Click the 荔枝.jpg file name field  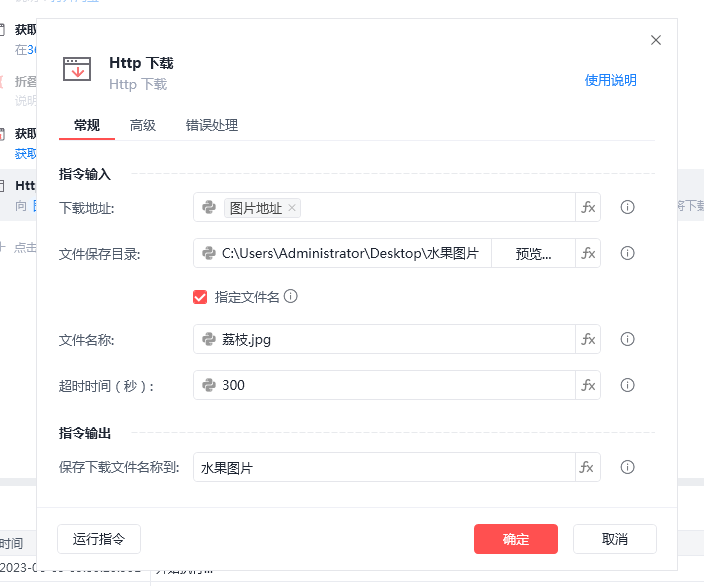coord(384,339)
